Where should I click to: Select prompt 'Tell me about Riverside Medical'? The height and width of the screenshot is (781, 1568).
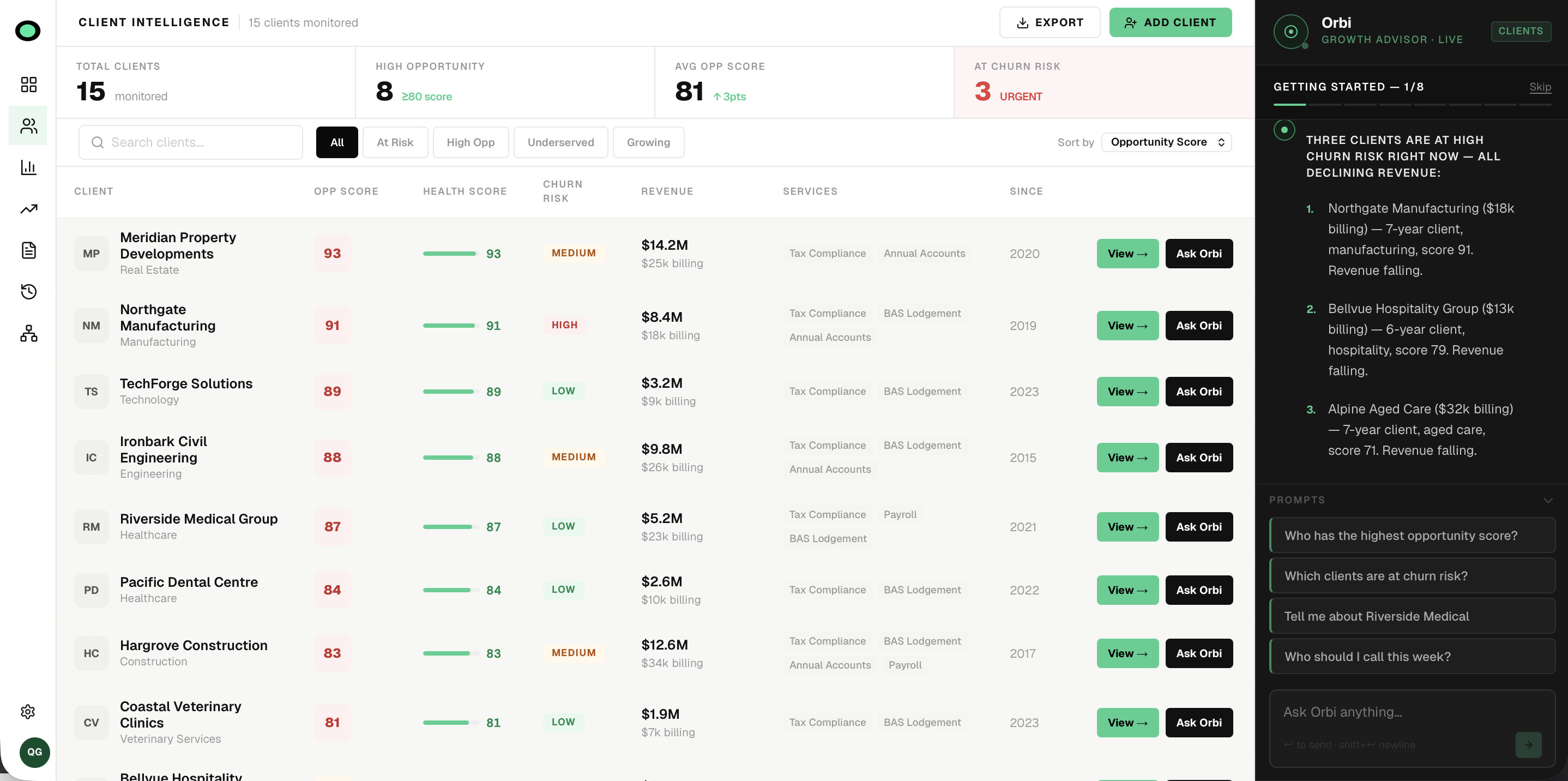[1412, 616]
